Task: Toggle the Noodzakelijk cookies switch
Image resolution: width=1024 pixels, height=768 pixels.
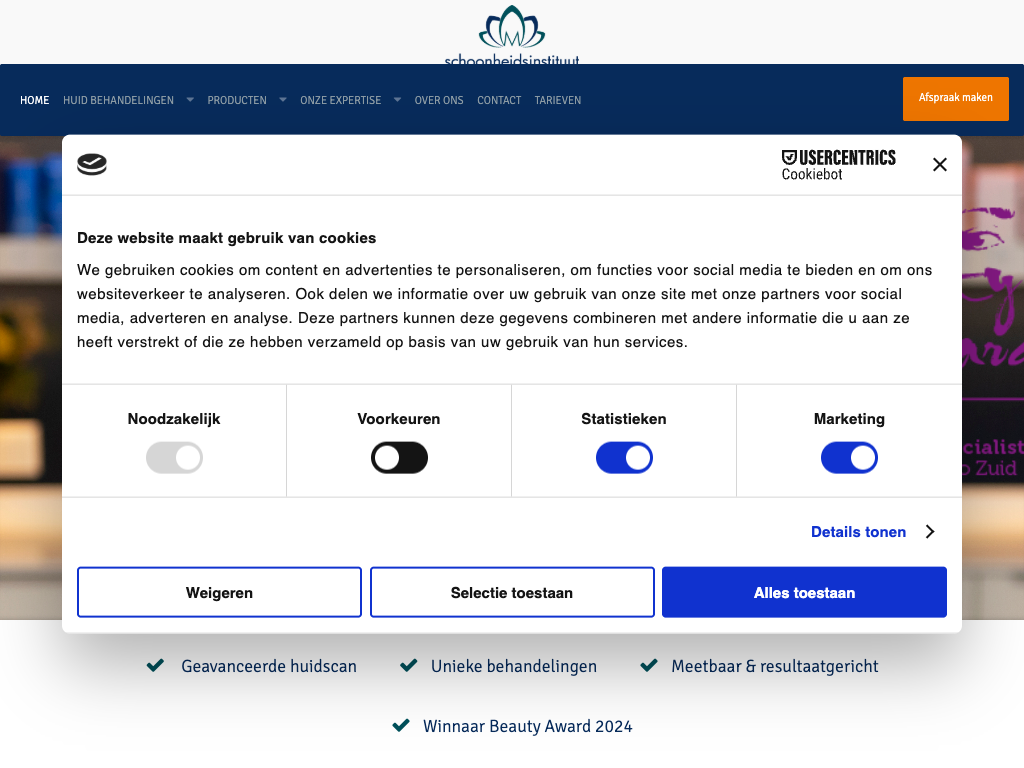Action: coord(174,458)
